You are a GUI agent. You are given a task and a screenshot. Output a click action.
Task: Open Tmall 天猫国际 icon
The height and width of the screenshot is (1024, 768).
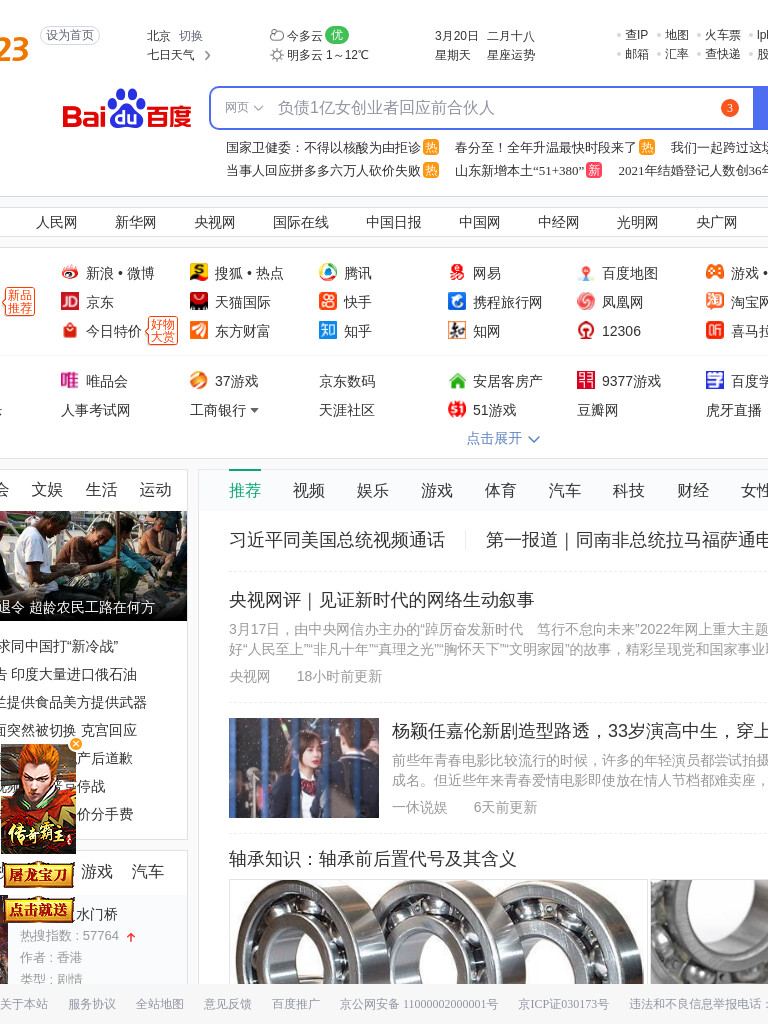(199, 302)
